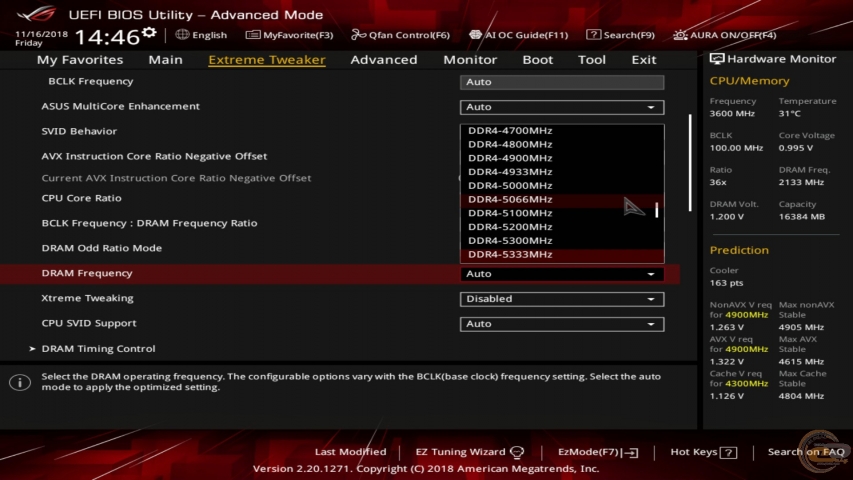Image resolution: width=853 pixels, height=480 pixels.
Task: Click the CPU/Memory heading
Action: tap(749, 81)
